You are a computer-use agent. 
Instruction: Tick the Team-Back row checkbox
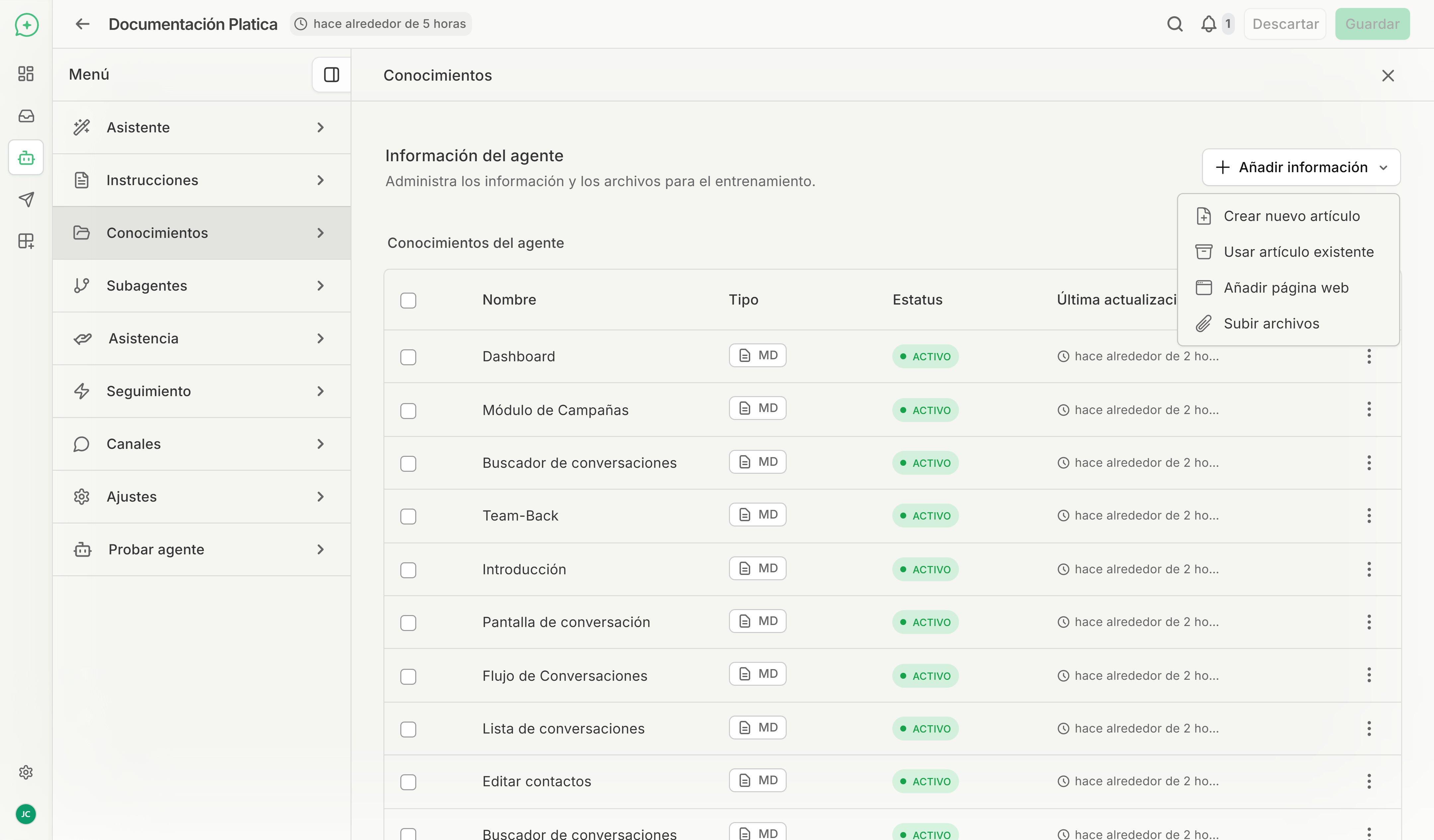(409, 516)
